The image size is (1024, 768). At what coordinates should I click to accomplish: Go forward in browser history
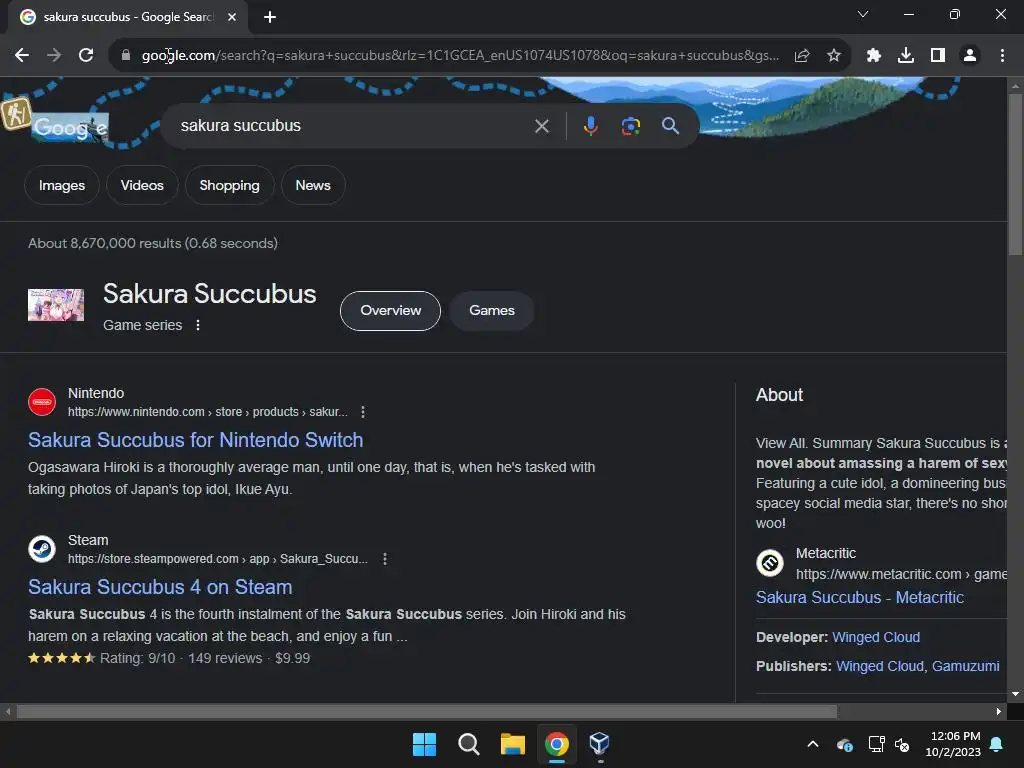pyautogui.click(x=54, y=56)
